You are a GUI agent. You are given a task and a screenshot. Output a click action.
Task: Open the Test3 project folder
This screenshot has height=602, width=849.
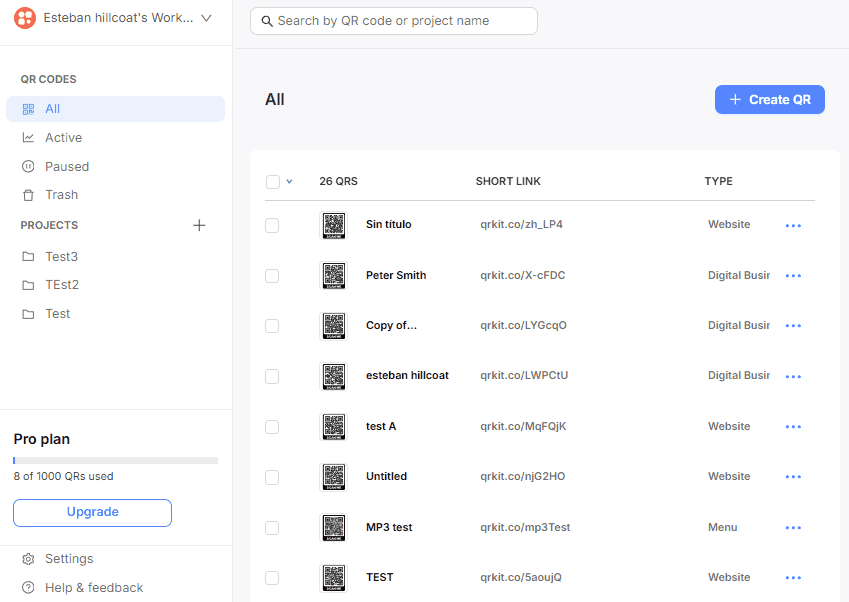coord(61,257)
